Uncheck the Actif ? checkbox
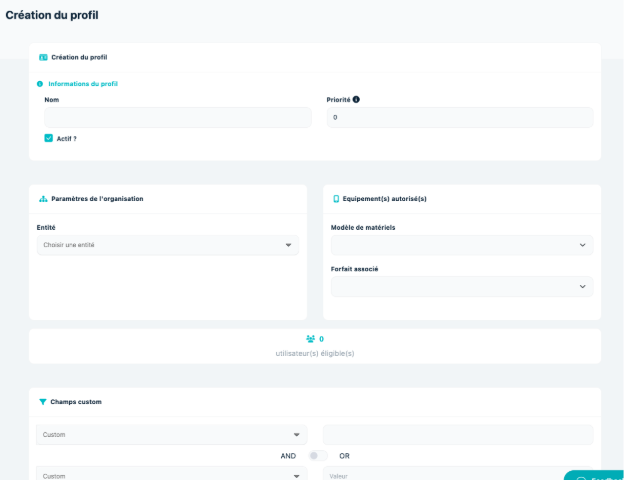This screenshot has width=624, height=480. tap(49, 138)
